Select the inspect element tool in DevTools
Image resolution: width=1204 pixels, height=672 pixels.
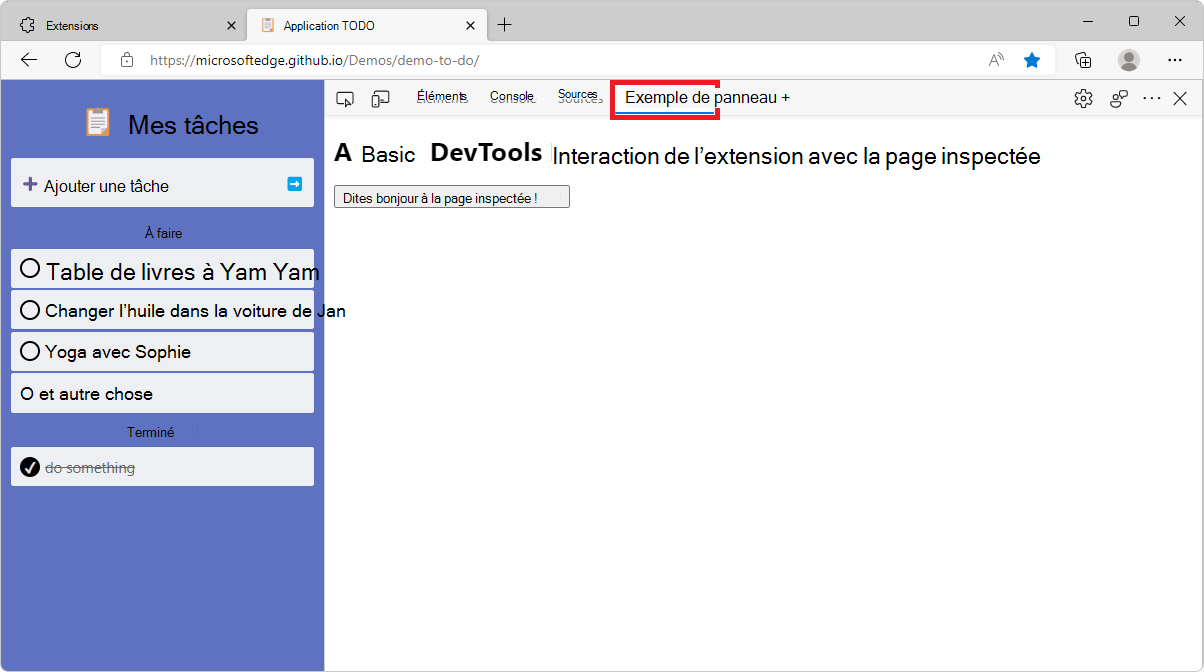pos(345,98)
